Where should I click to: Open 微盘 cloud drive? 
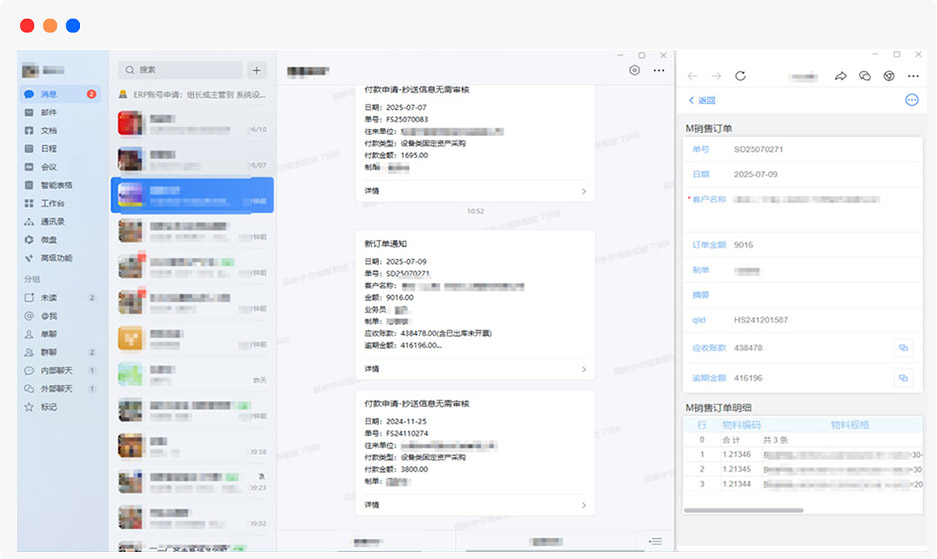click(48, 239)
